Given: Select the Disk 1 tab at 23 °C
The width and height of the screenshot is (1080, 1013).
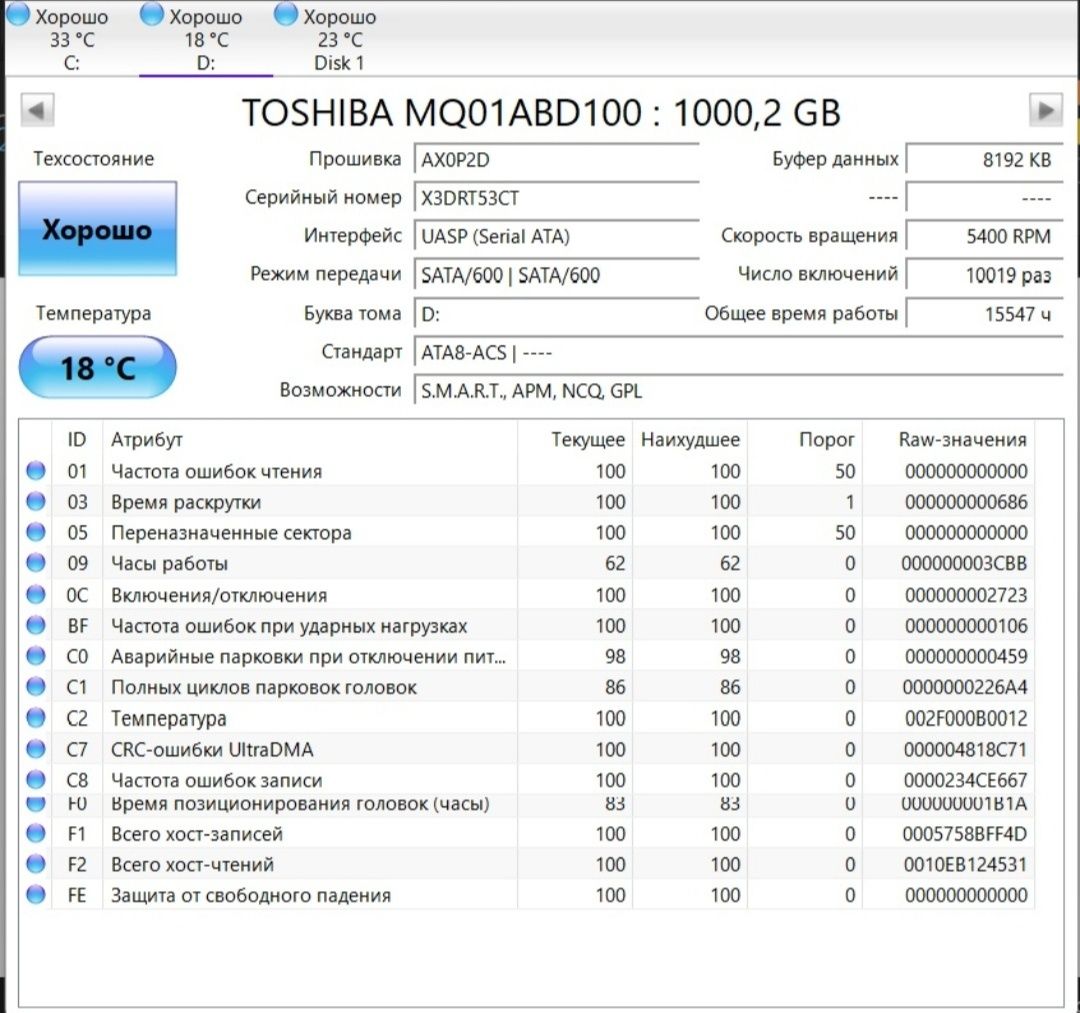Looking at the screenshot, I should 339,39.
